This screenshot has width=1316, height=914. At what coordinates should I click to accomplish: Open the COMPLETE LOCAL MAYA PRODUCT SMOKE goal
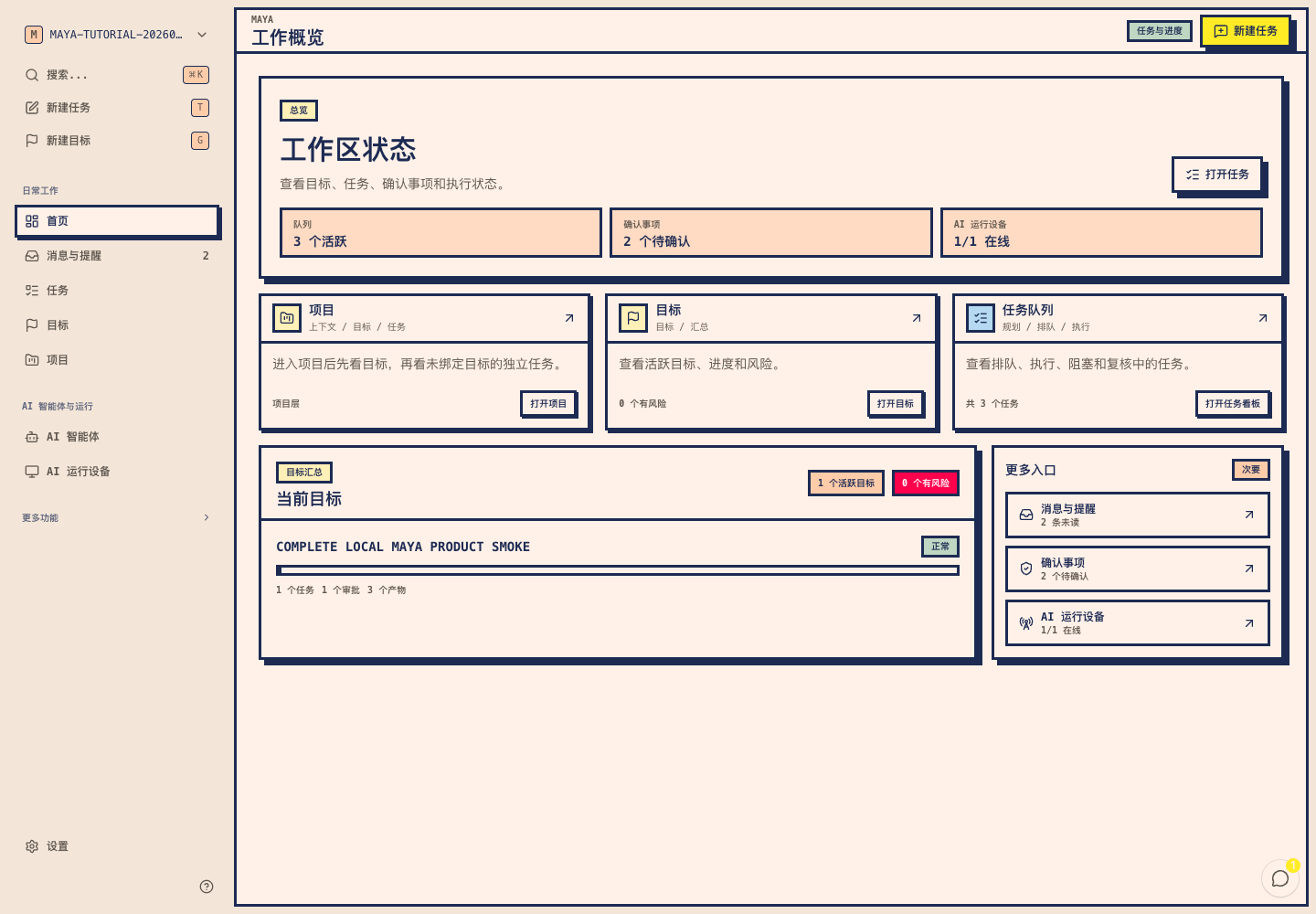pyautogui.click(x=403, y=547)
